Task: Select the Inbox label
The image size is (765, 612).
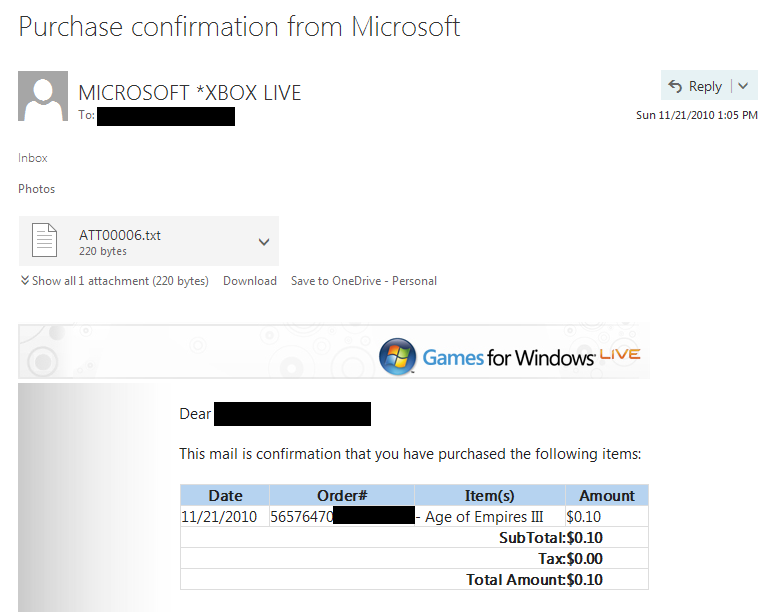Action: pos(33,158)
